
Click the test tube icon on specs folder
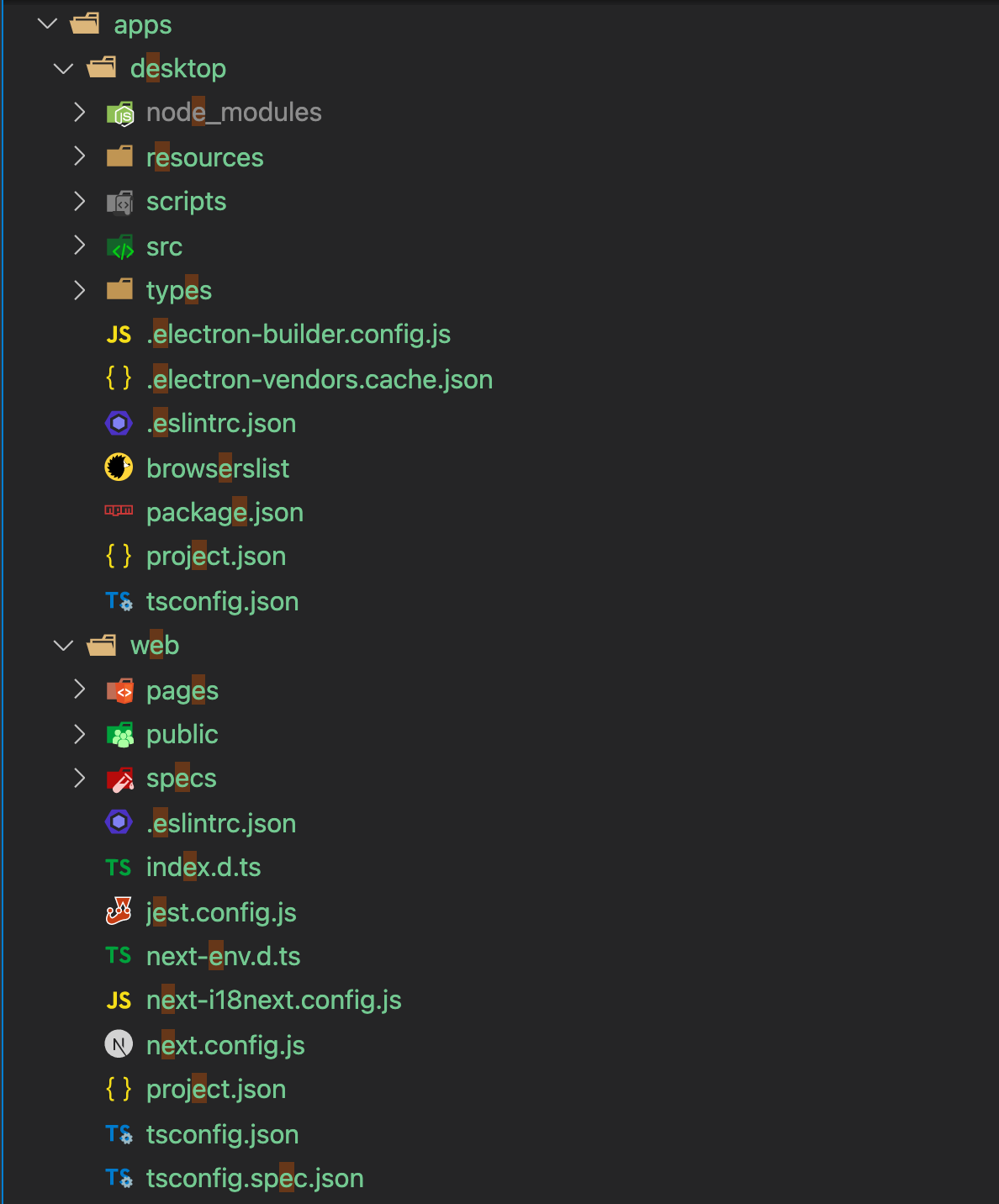119,777
